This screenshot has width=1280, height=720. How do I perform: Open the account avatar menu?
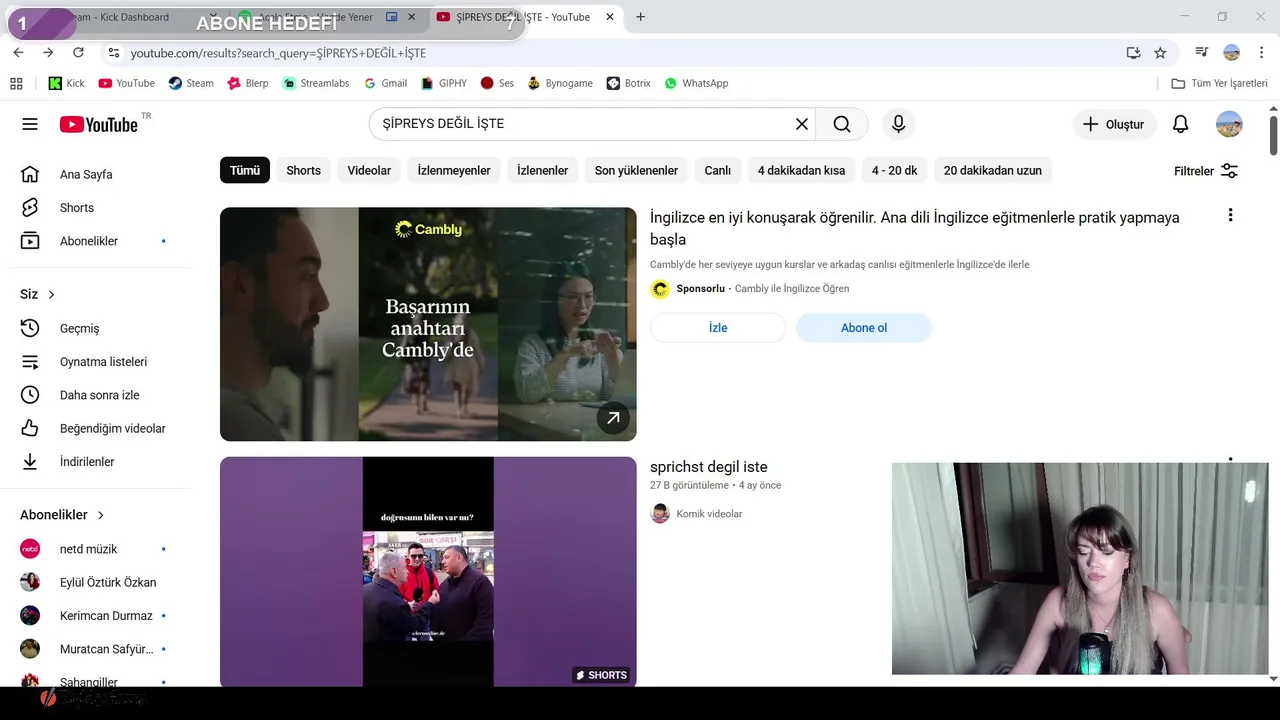(x=1229, y=124)
